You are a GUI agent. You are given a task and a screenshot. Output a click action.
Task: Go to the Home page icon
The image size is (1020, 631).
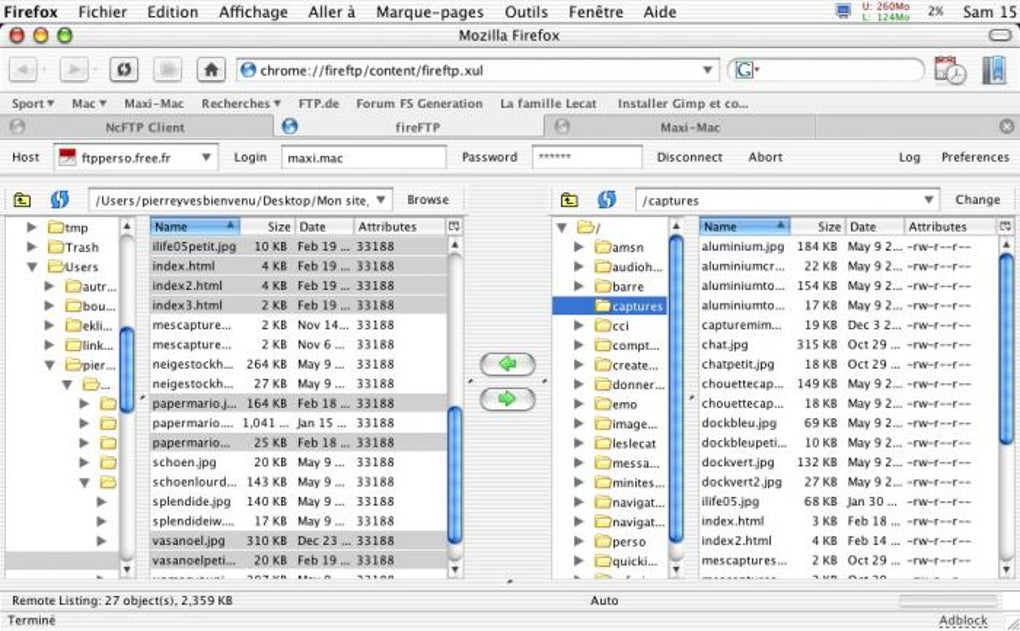pyautogui.click(x=211, y=70)
